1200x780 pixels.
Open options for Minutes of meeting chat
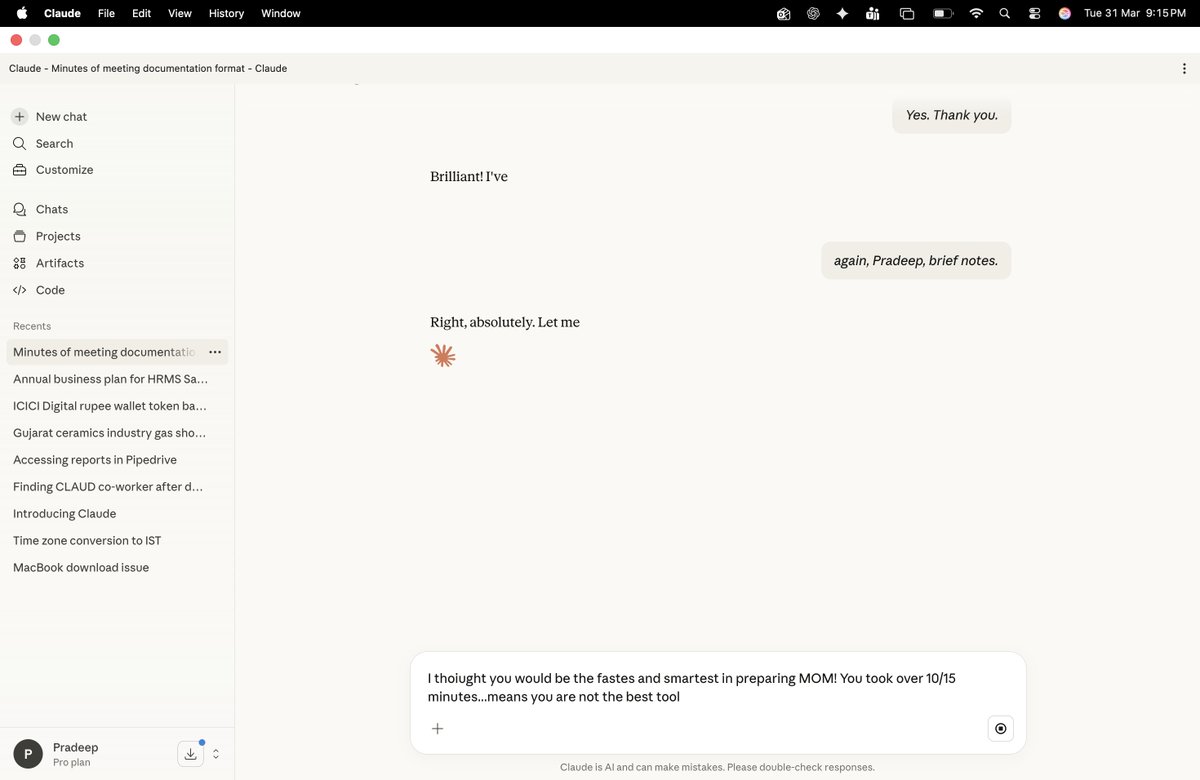(215, 353)
